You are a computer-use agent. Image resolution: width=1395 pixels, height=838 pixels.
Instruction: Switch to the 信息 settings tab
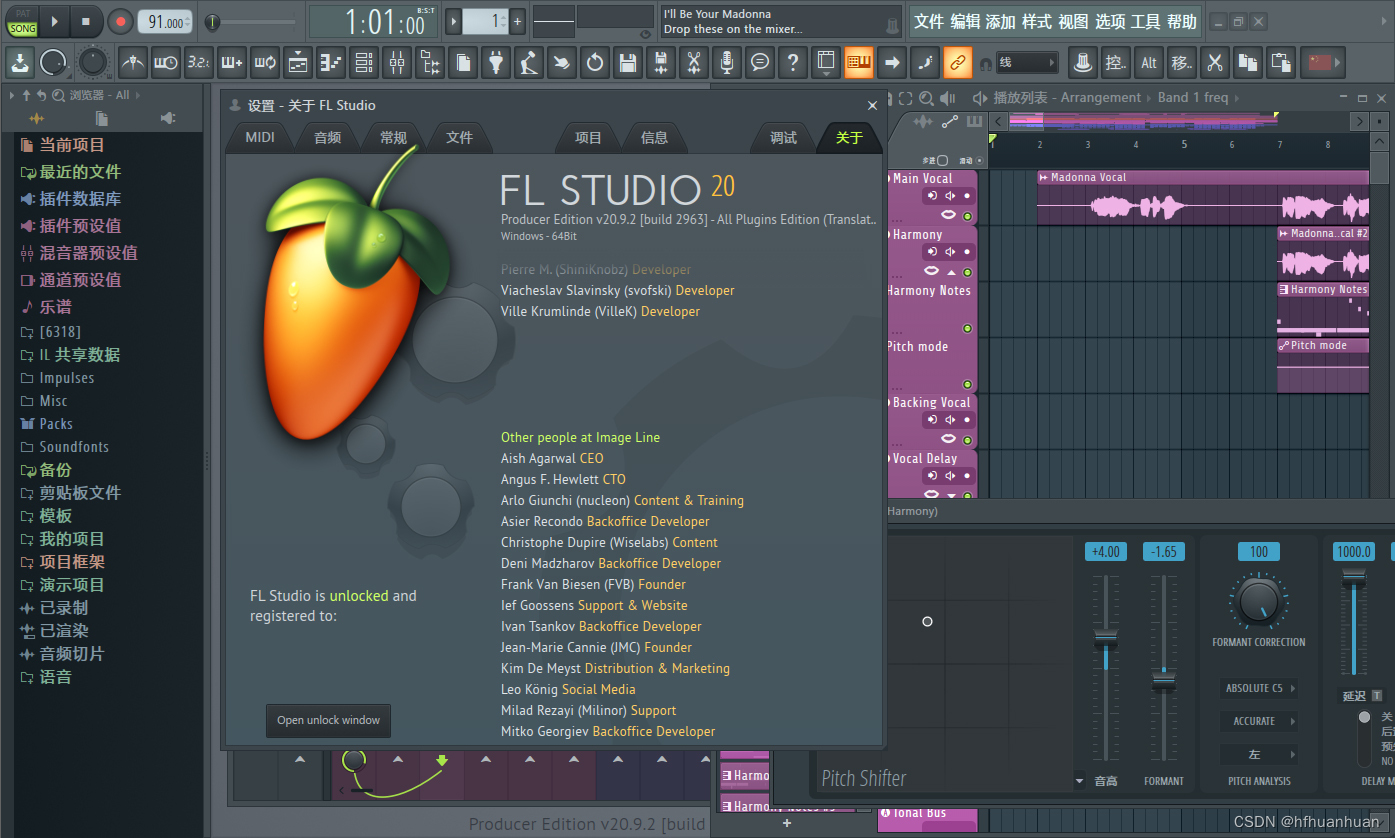[654, 138]
